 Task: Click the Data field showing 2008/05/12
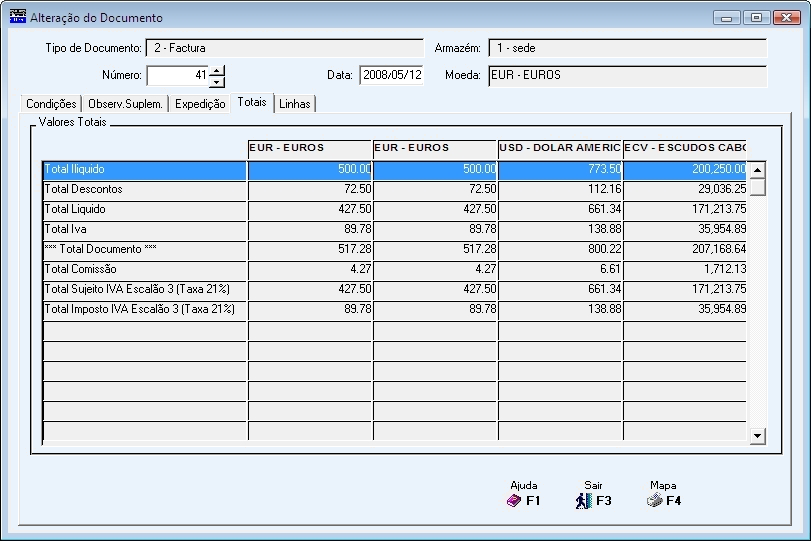[392, 76]
